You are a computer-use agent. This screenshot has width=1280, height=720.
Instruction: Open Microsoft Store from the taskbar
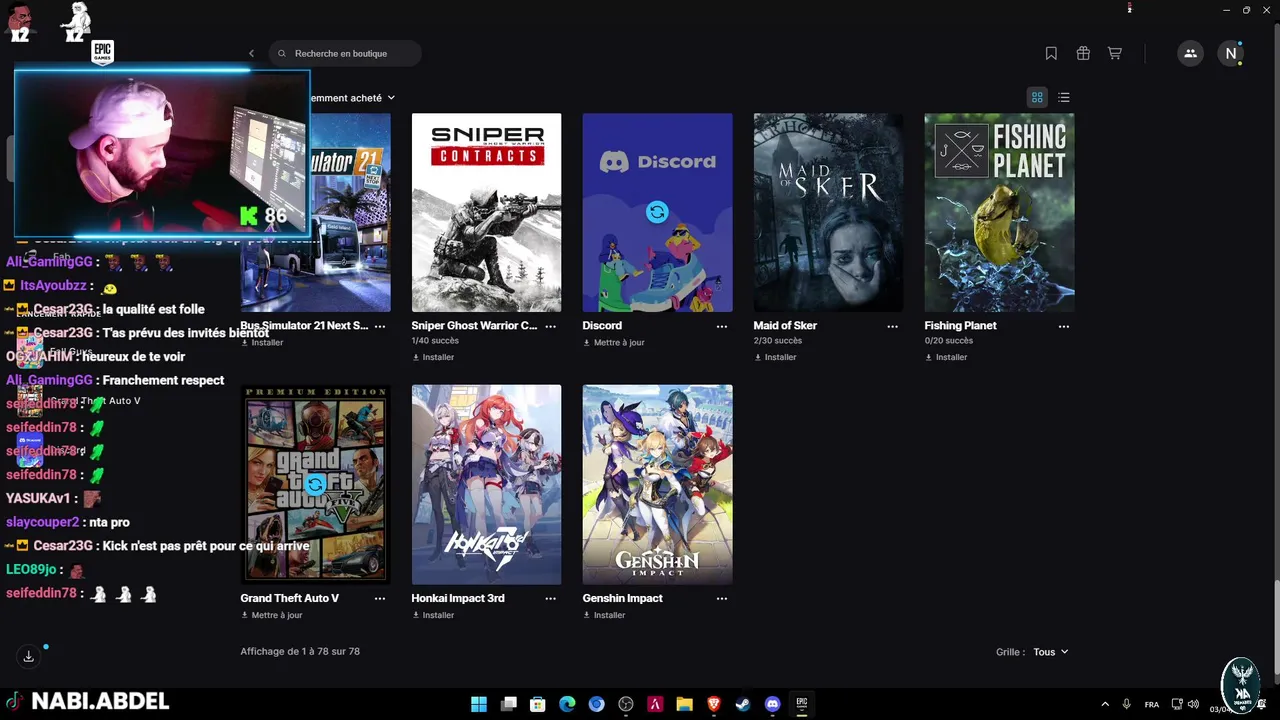(x=538, y=704)
